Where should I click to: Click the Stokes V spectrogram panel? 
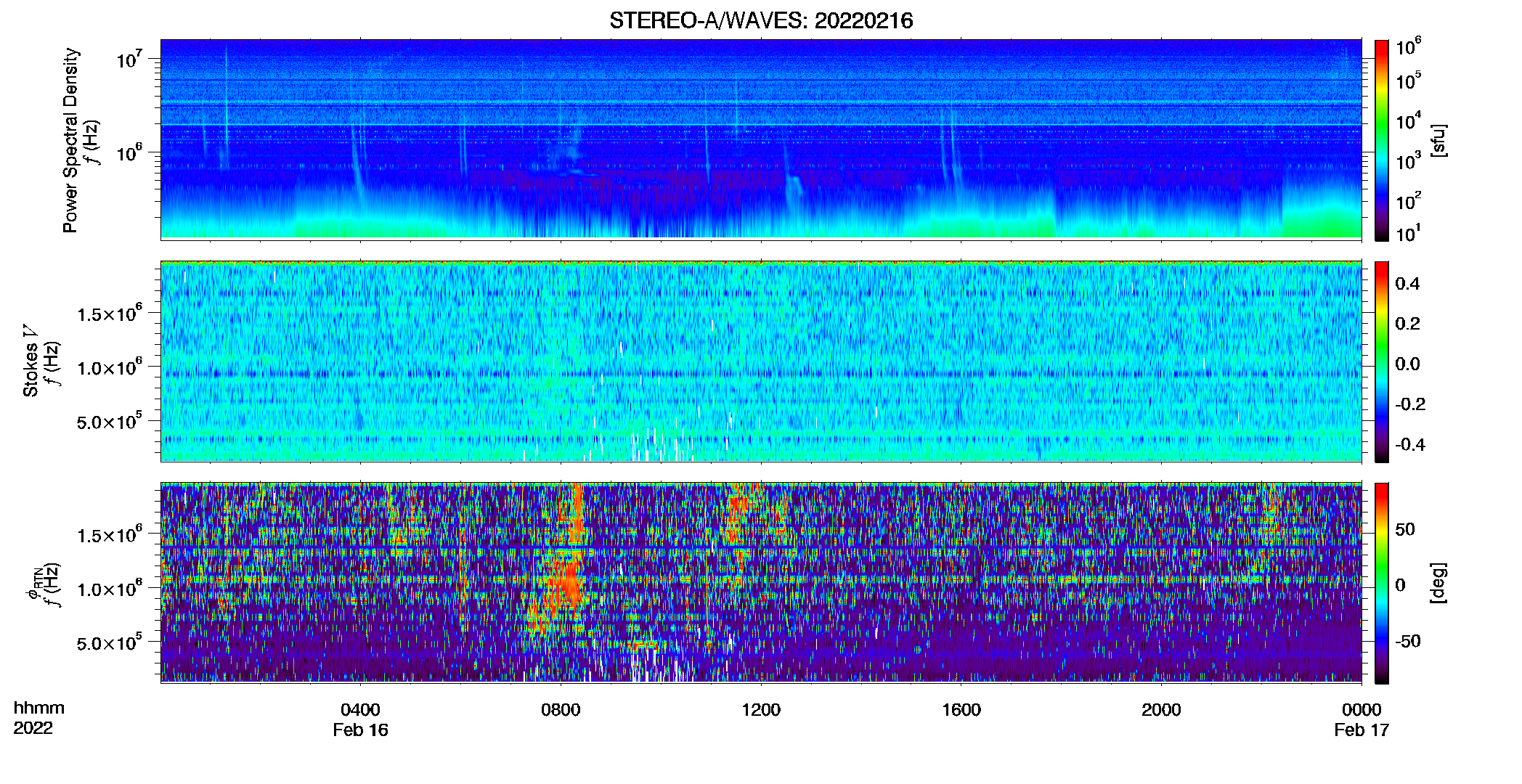(761, 362)
